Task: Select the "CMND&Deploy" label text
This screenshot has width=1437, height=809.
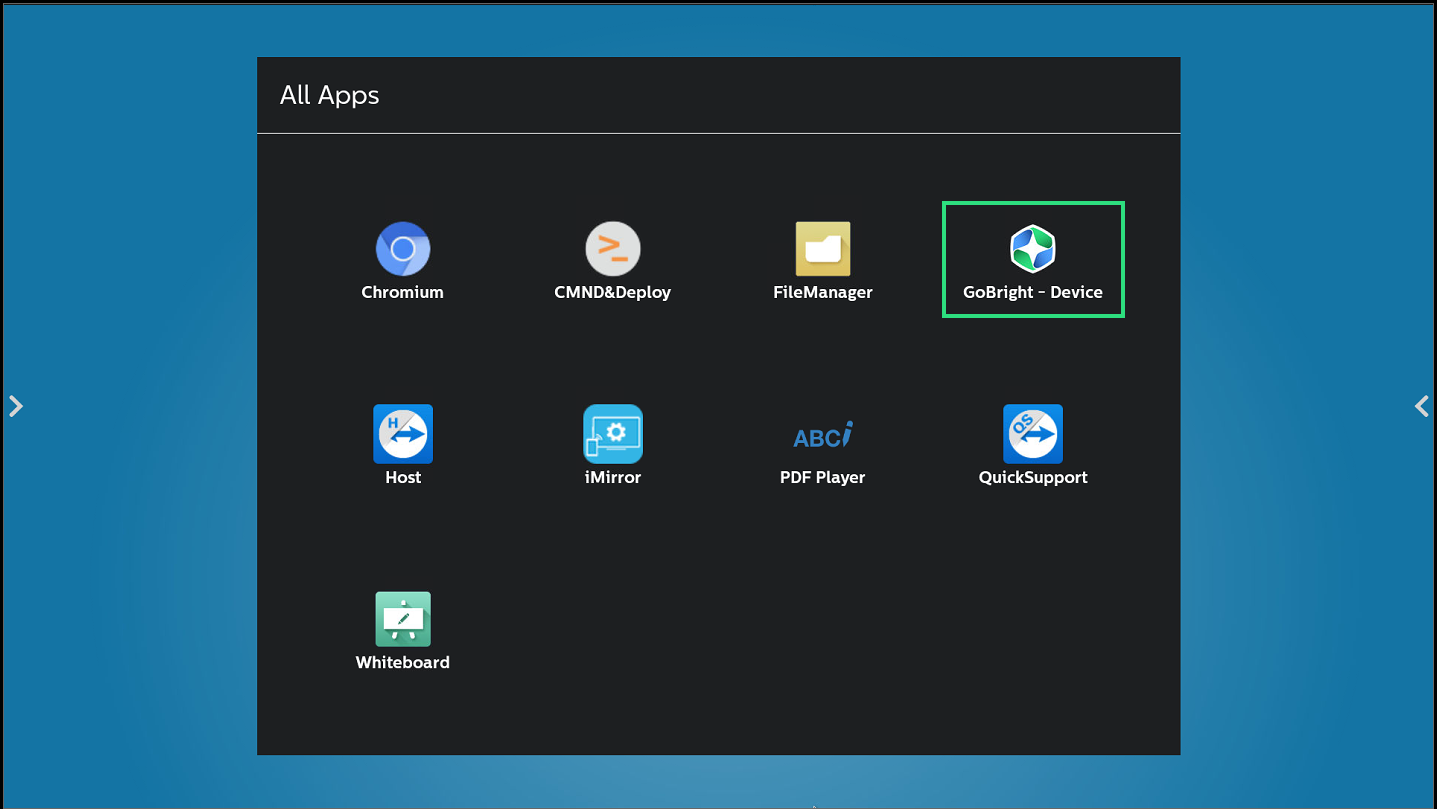Action: (x=612, y=292)
